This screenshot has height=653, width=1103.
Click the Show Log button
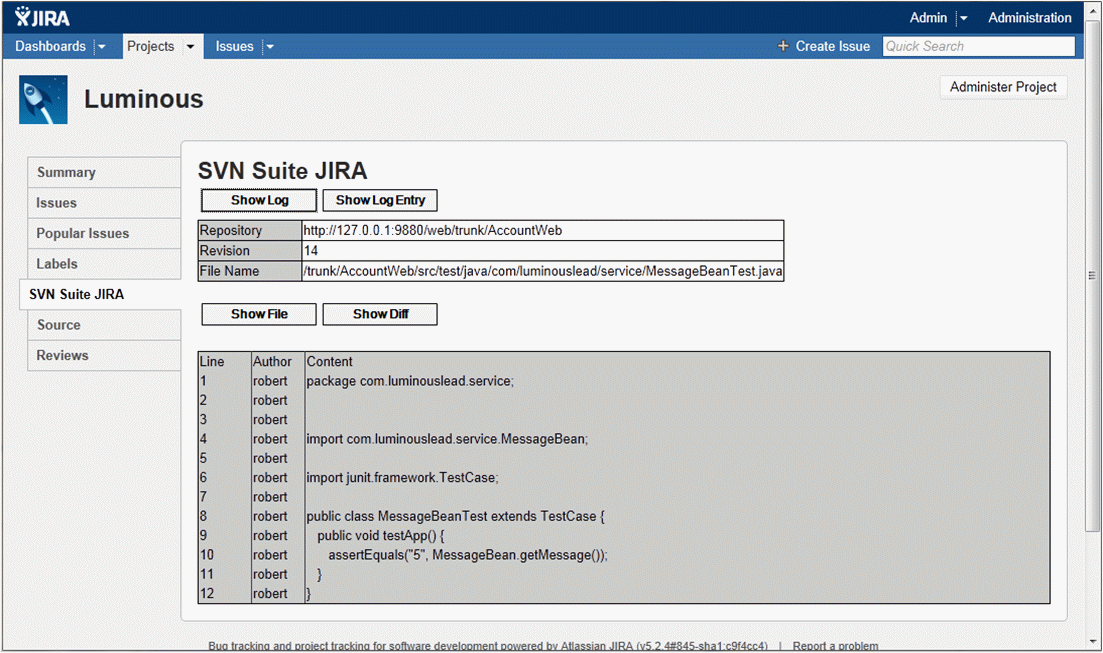[258, 200]
